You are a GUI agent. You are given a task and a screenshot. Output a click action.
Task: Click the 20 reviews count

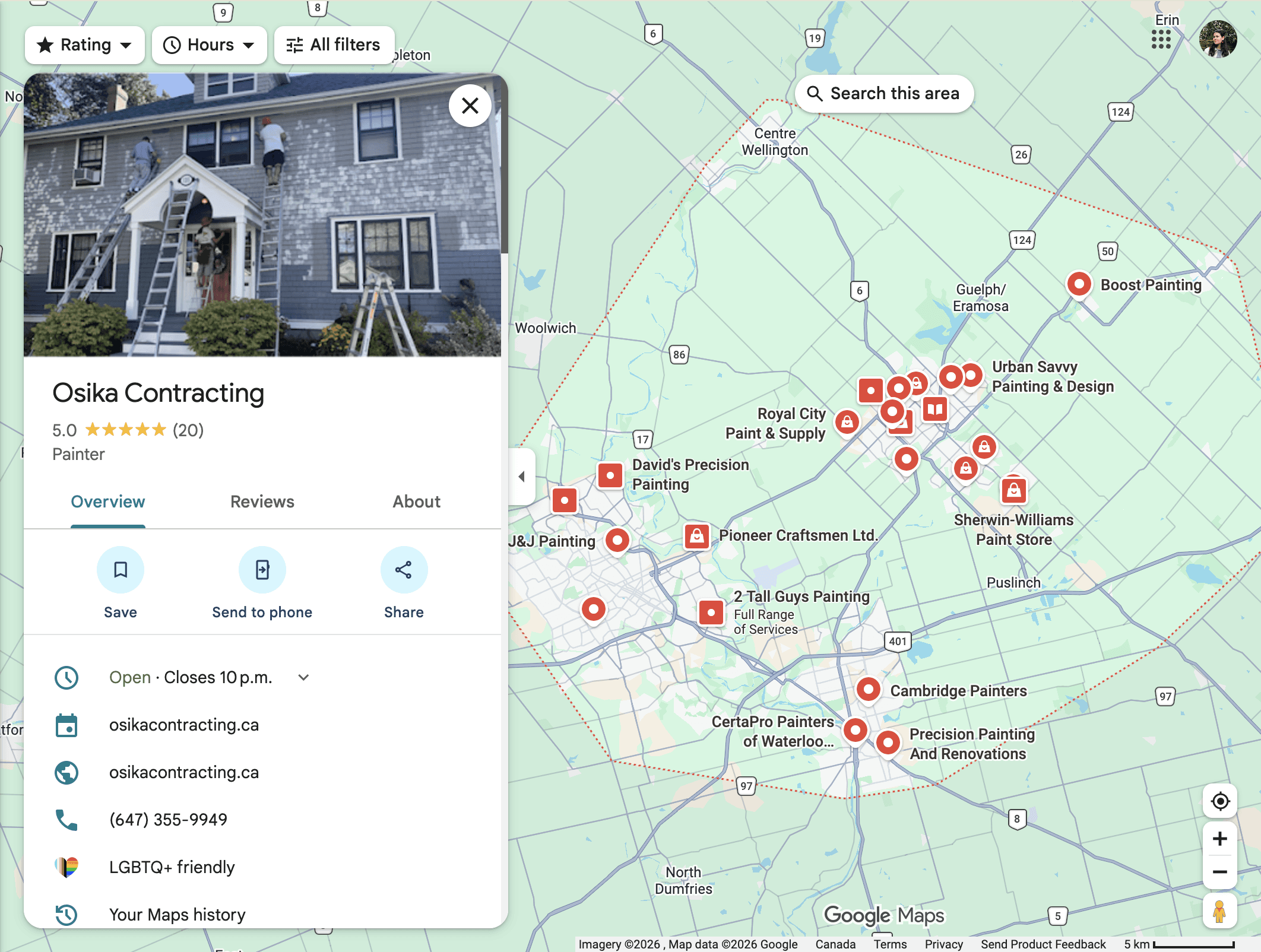click(x=188, y=430)
